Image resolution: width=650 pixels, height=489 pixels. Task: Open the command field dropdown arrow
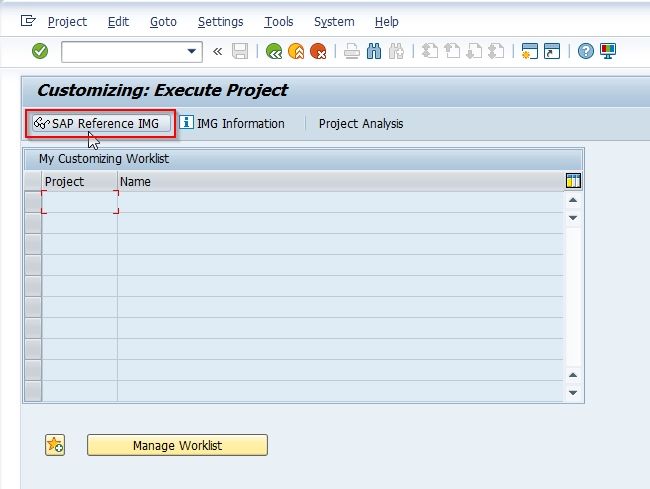(192, 51)
